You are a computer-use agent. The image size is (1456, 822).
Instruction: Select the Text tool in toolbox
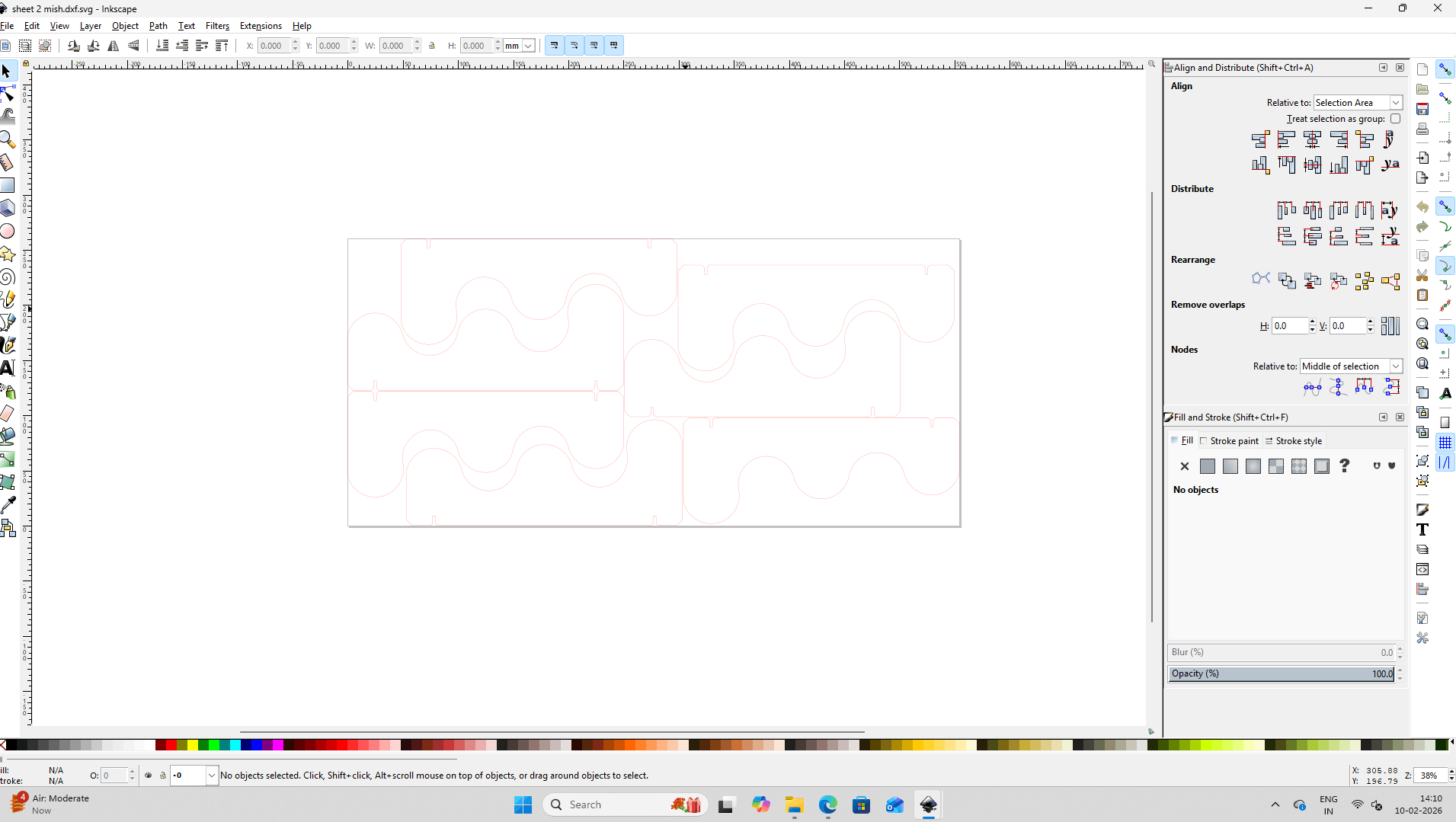7,368
